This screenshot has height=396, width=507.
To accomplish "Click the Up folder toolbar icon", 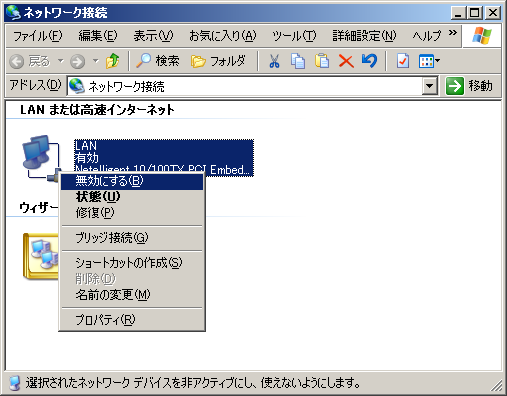I will [112, 61].
